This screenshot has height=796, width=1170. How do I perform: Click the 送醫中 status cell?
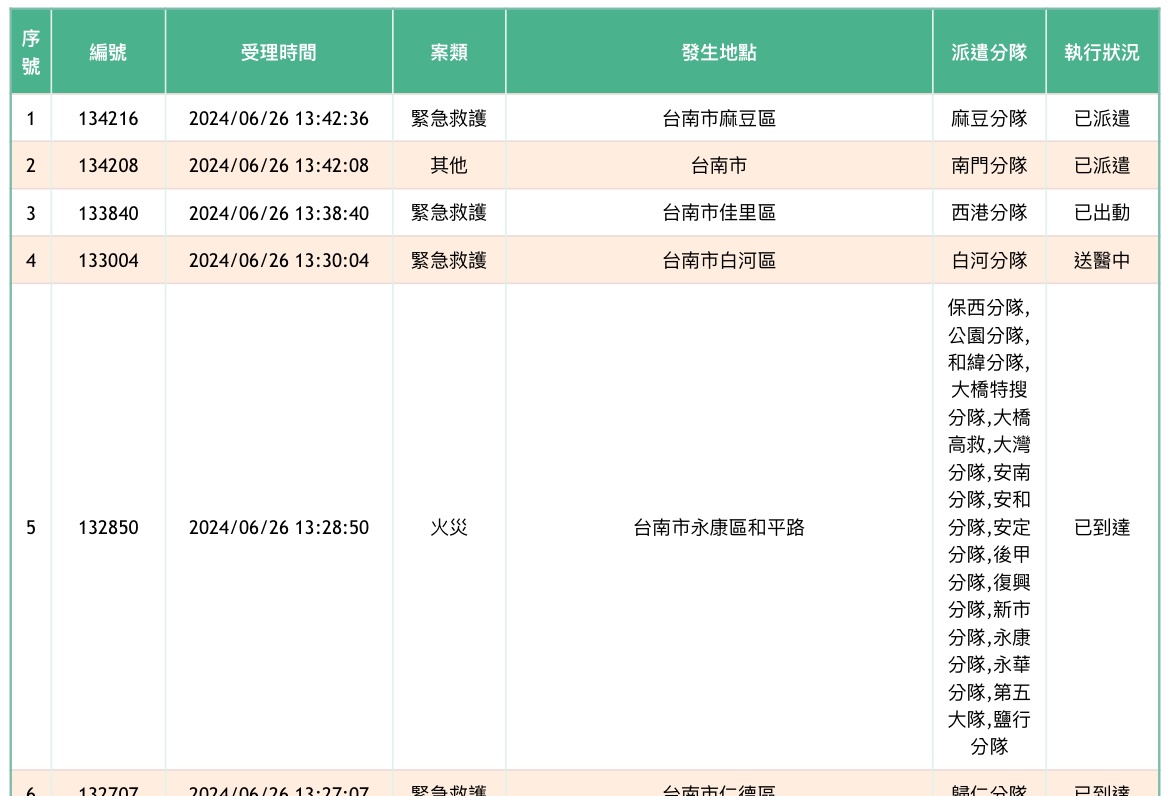[x=1102, y=261]
